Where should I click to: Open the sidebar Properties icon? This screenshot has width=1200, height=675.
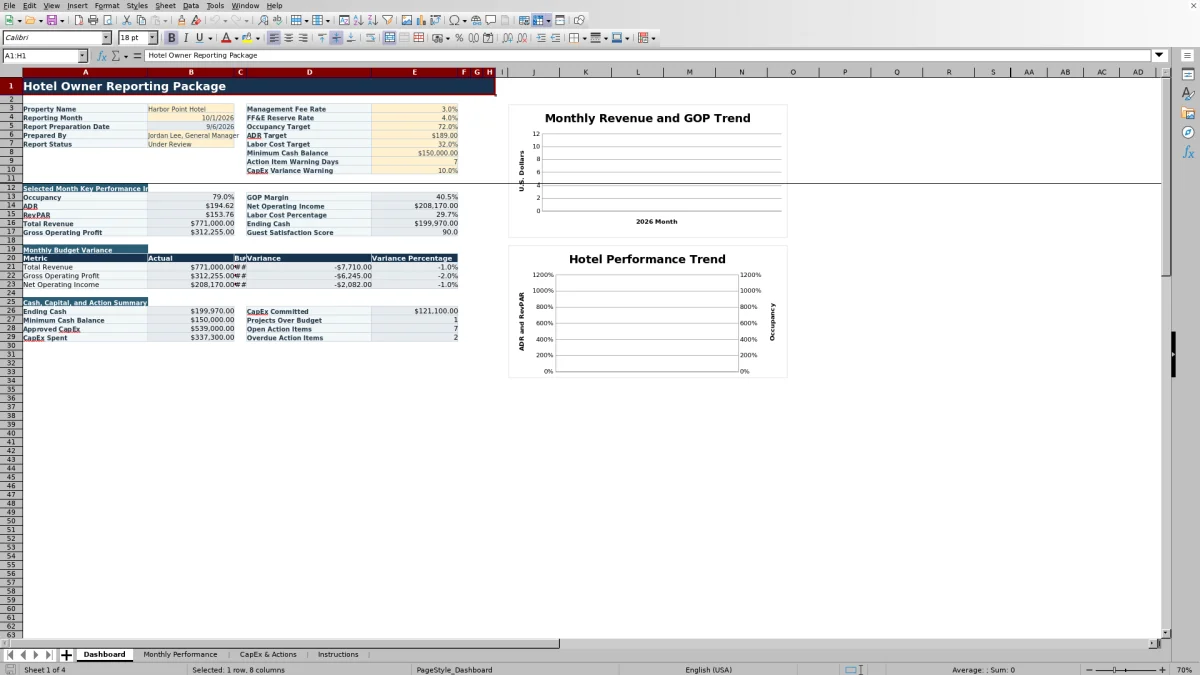click(1188, 75)
